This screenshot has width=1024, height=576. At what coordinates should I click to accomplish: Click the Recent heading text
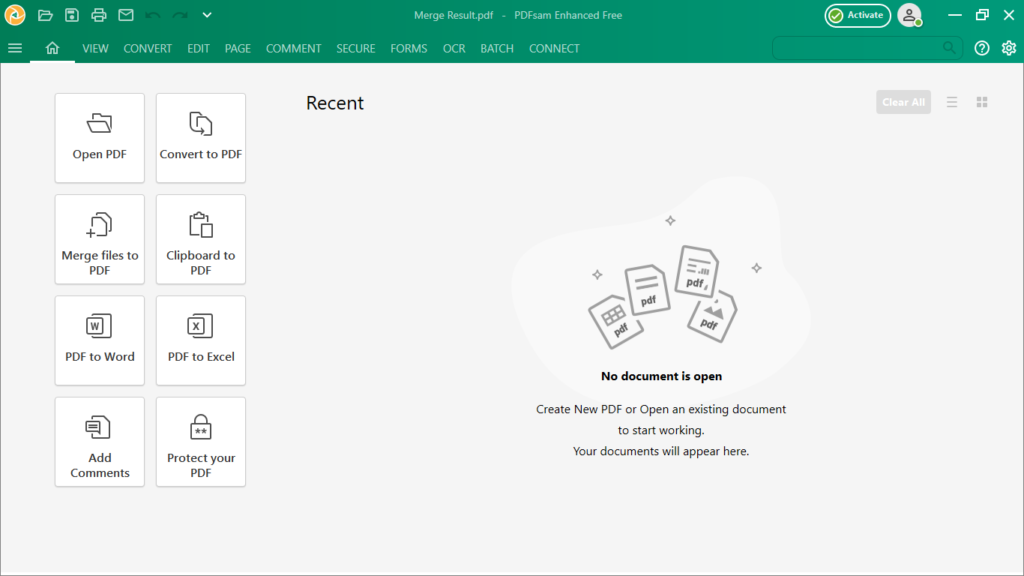pos(335,103)
